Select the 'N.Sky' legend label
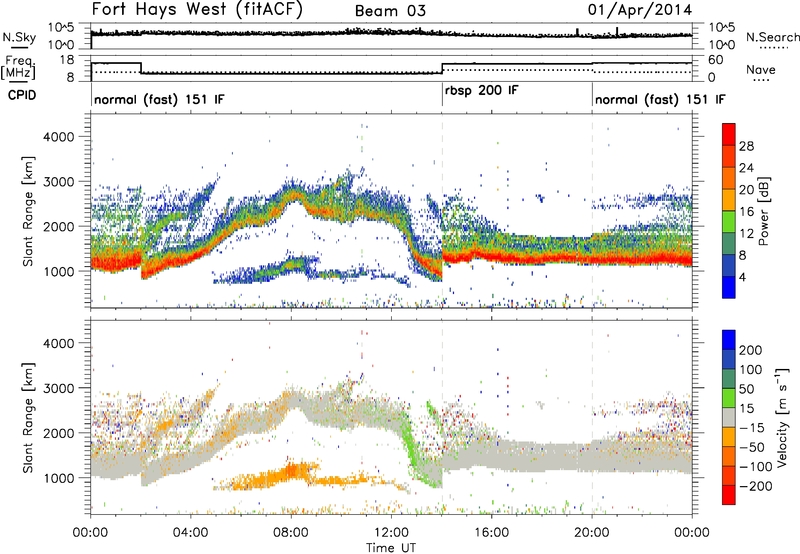This screenshot has height=554, width=800. pos(19,37)
